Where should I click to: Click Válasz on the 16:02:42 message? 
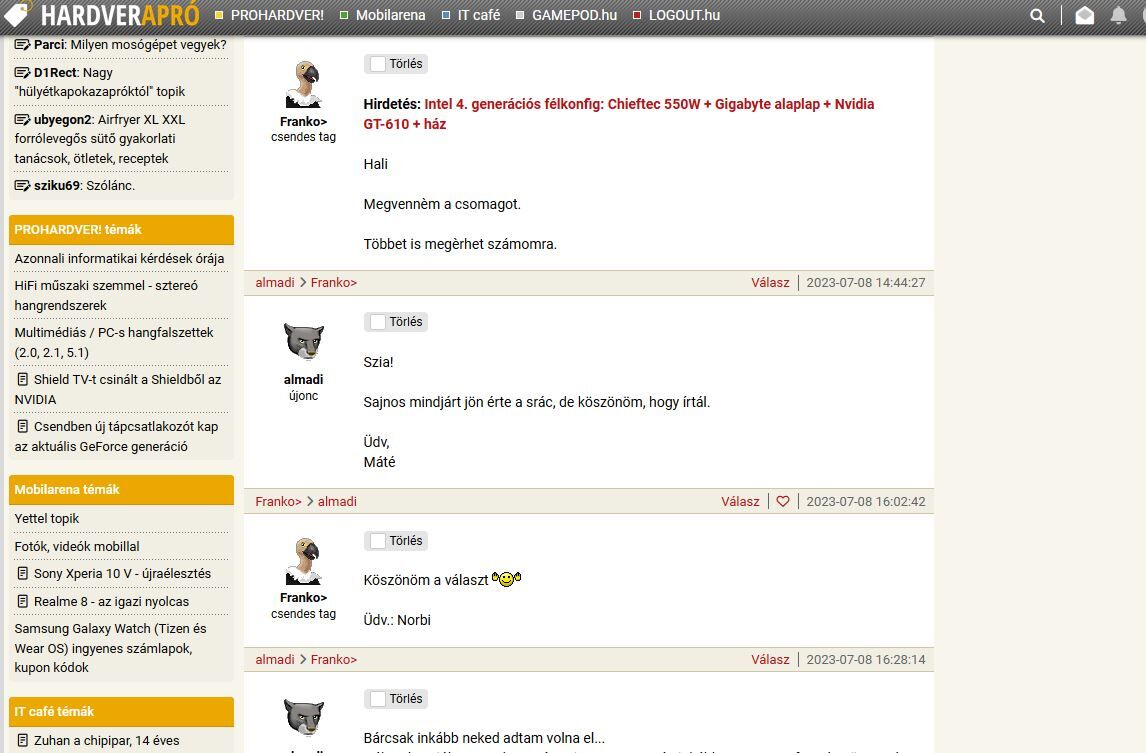click(x=740, y=502)
